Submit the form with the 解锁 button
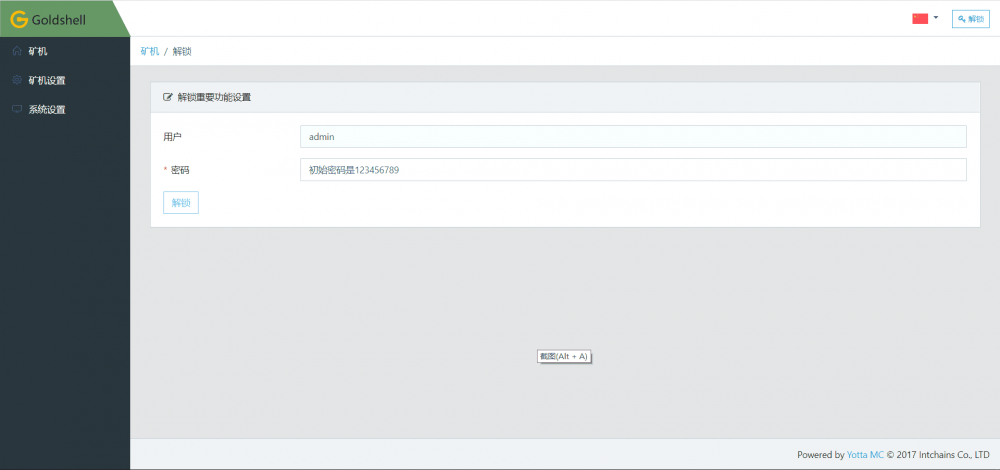Image resolution: width=1000 pixels, height=470 pixels. 181,203
